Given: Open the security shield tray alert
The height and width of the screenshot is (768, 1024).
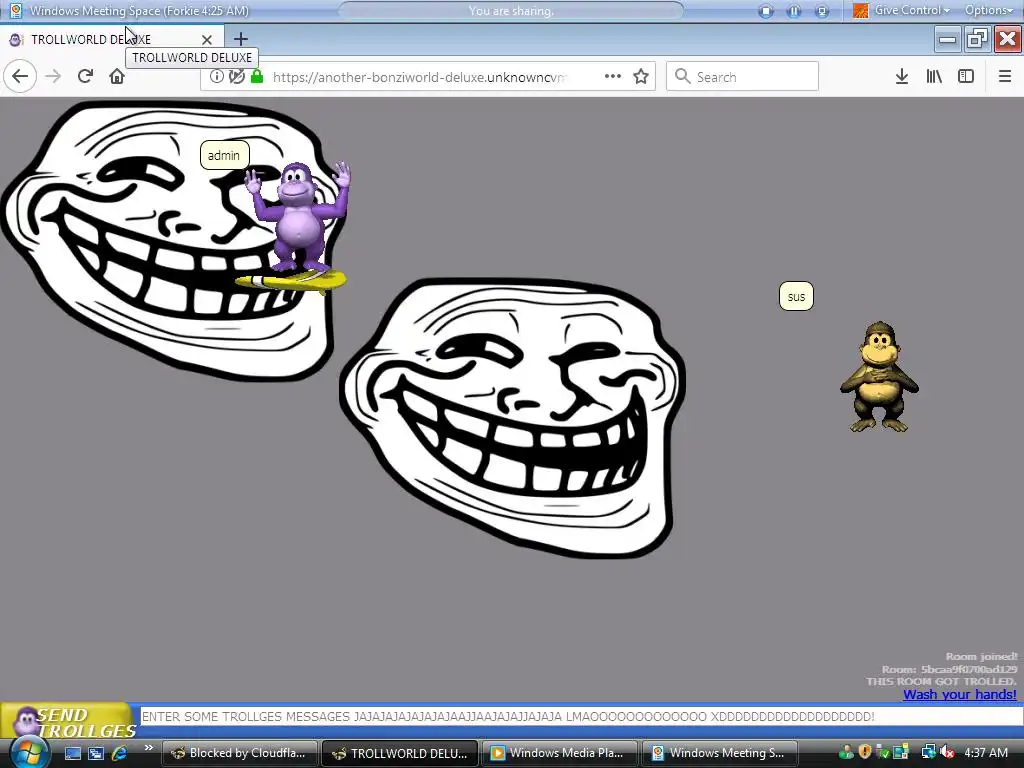Looking at the screenshot, I should coord(865,753).
